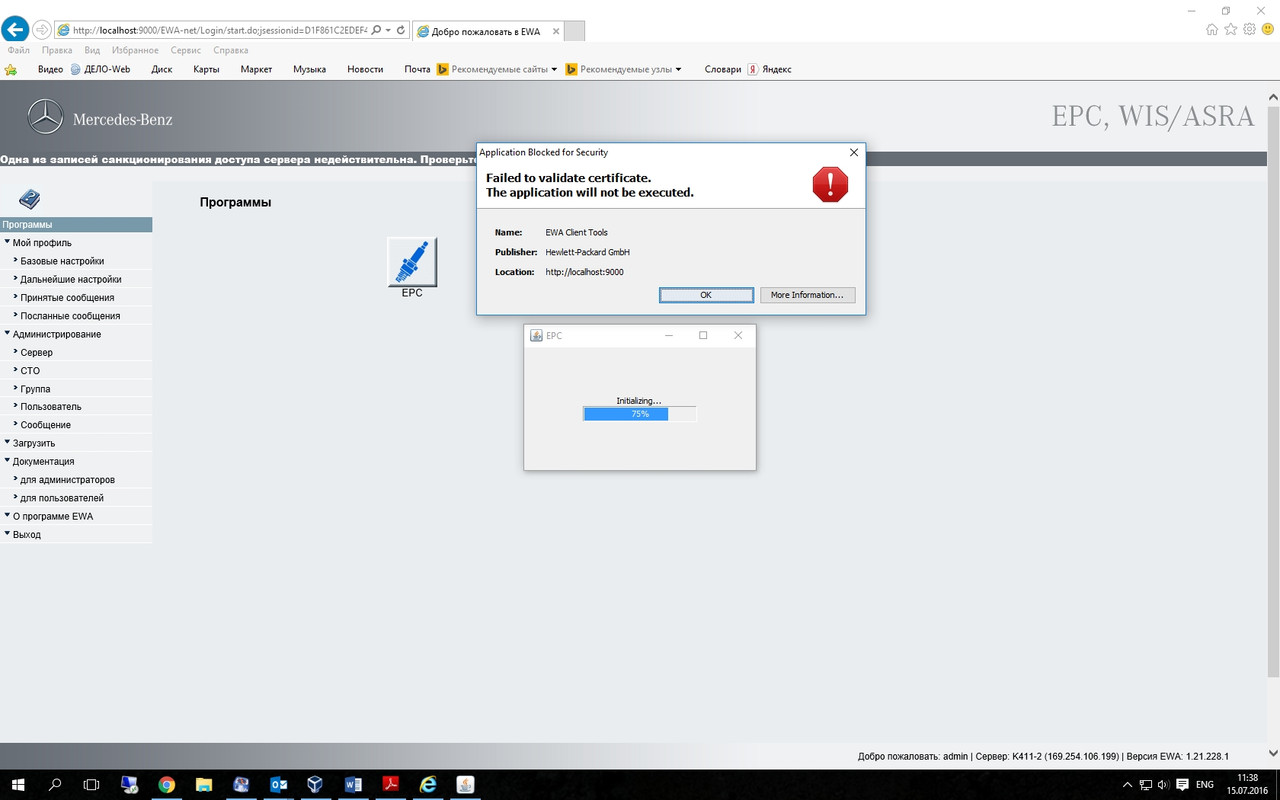Open Принятые сообщения in sidebar
Screen dimensions: 1280x800
pos(67,297)
